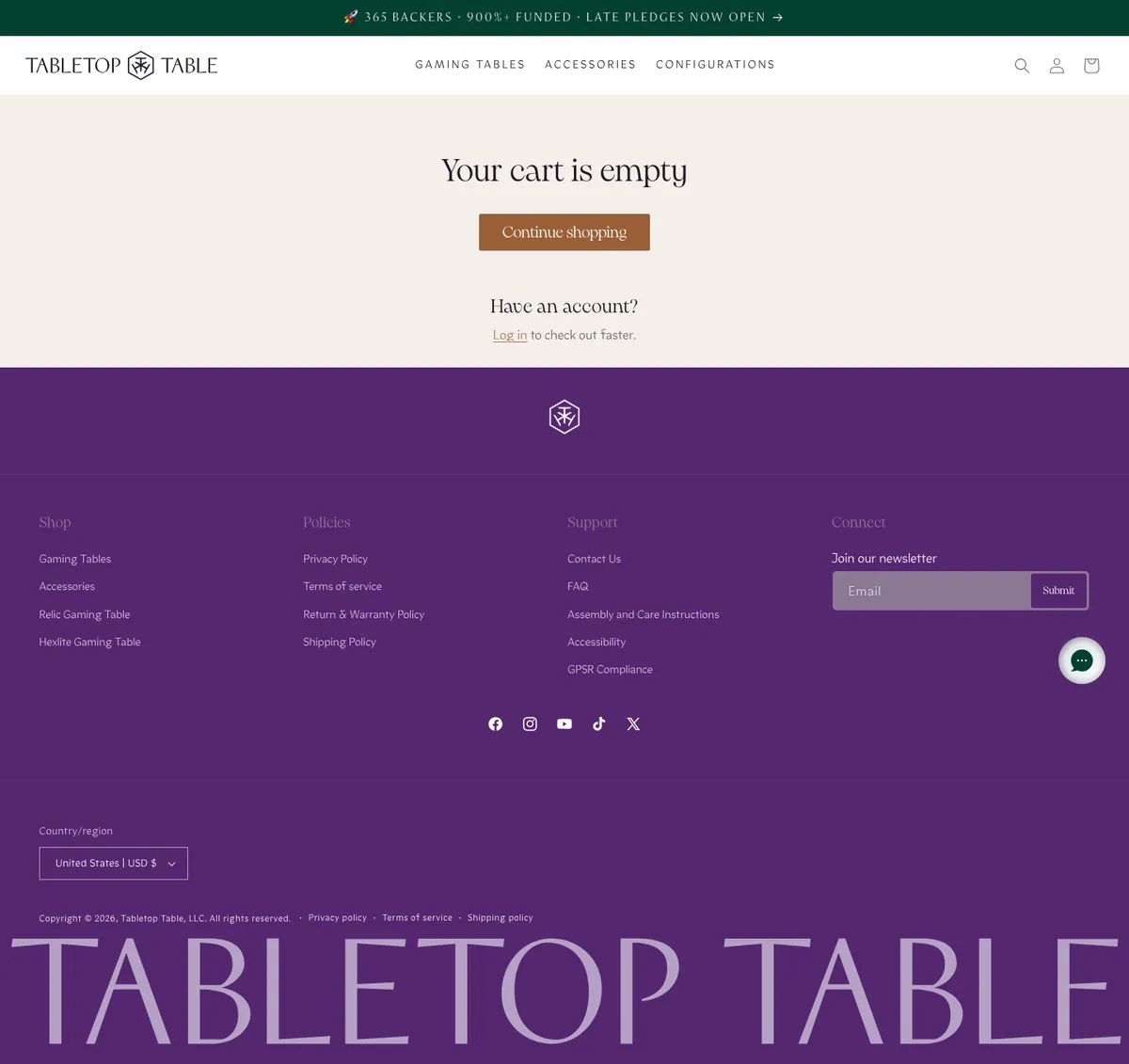The height and width of the screenshot is (1064, 1129).
Task: Open the Gaming Tables nav menu
Action: 470,65
